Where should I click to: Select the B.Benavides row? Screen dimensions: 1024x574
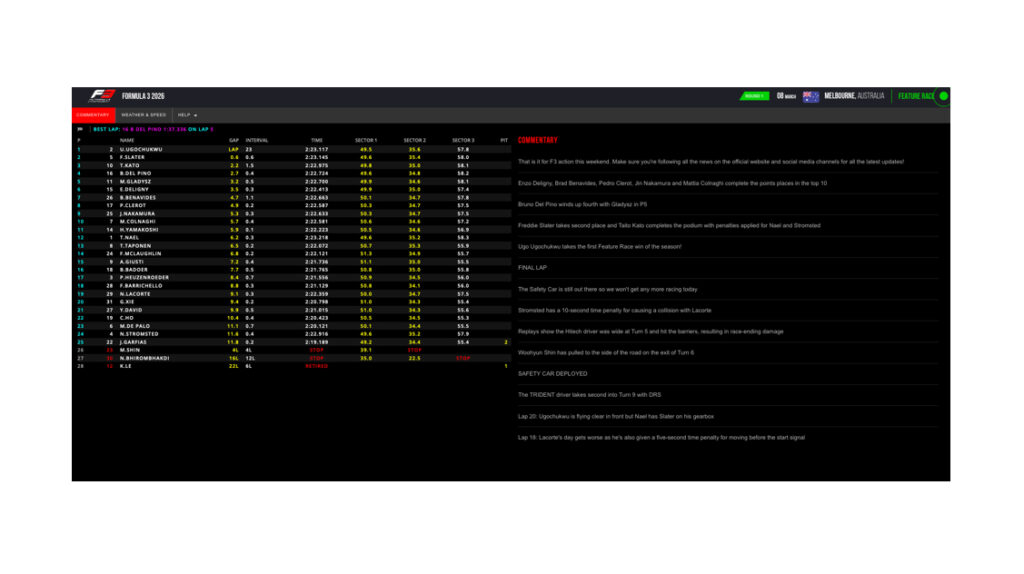tap(292, 197)
